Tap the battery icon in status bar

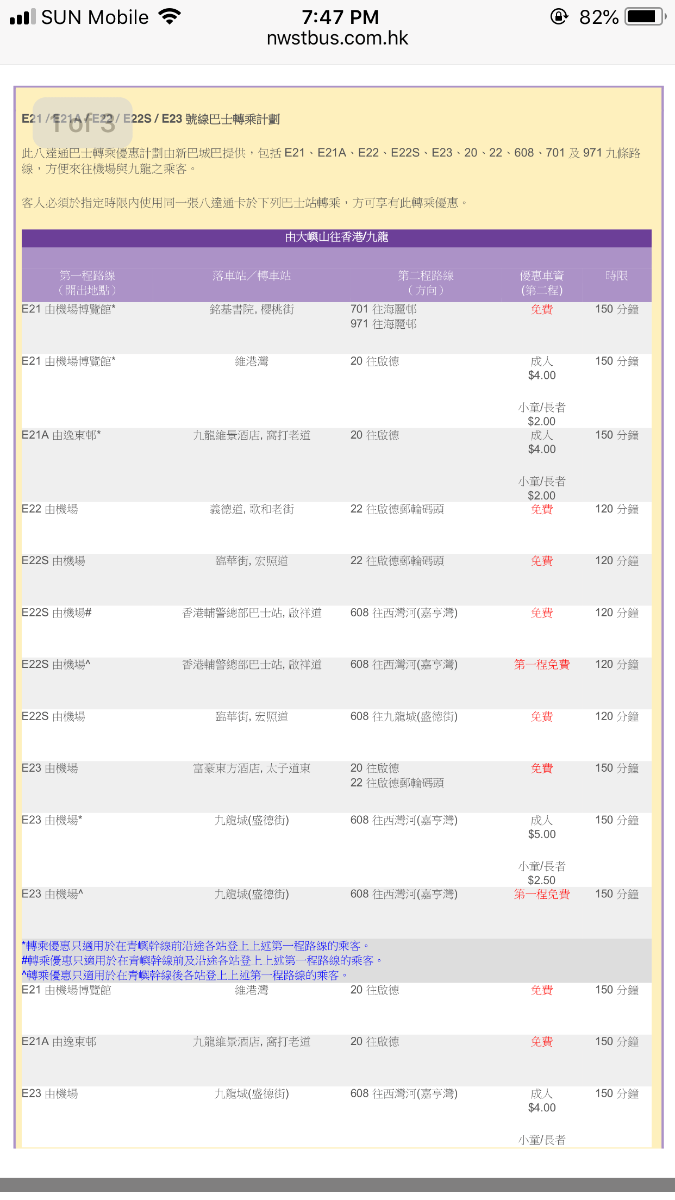644,17
